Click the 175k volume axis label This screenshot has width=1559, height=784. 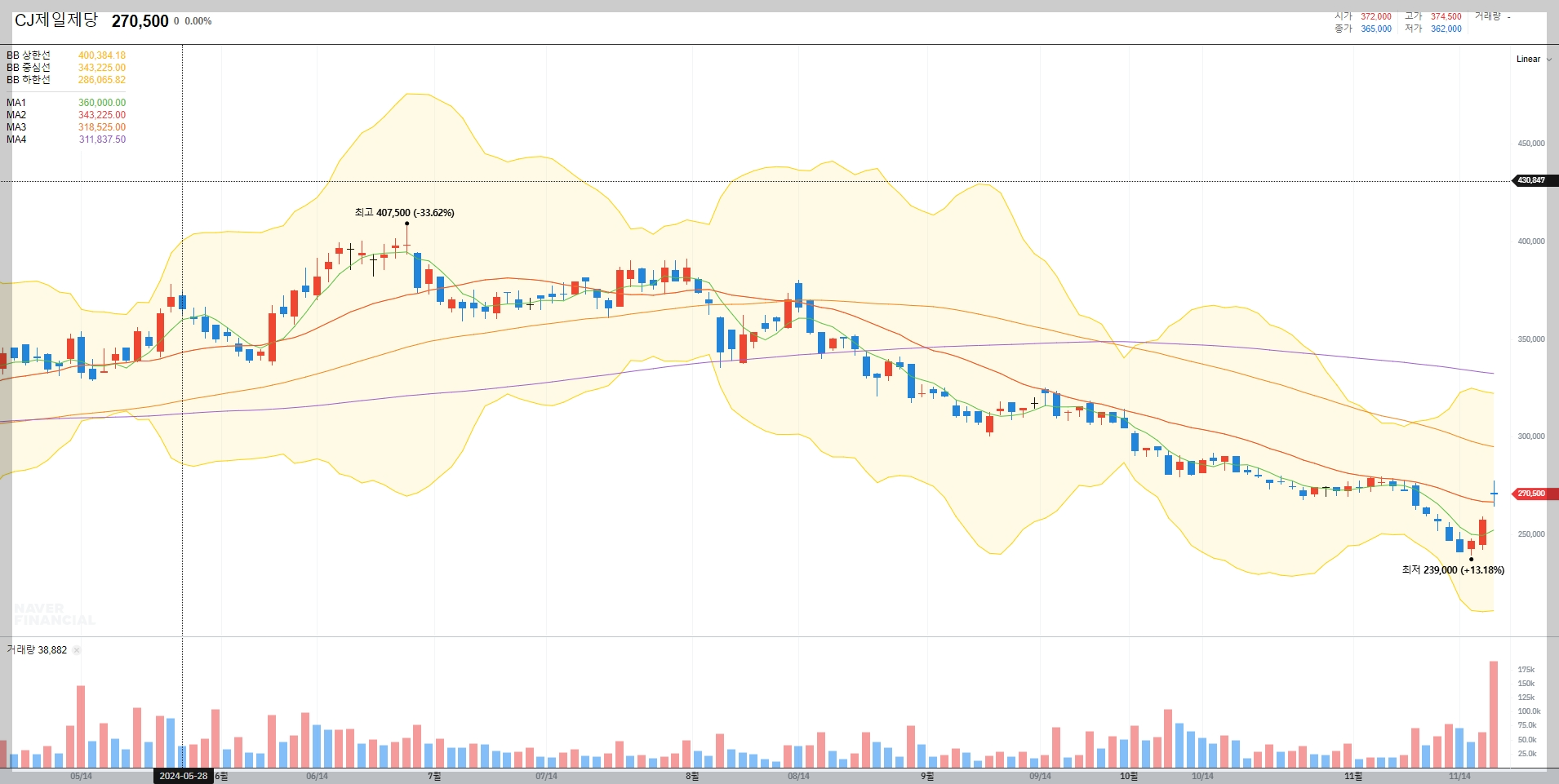coord(1526,670)
